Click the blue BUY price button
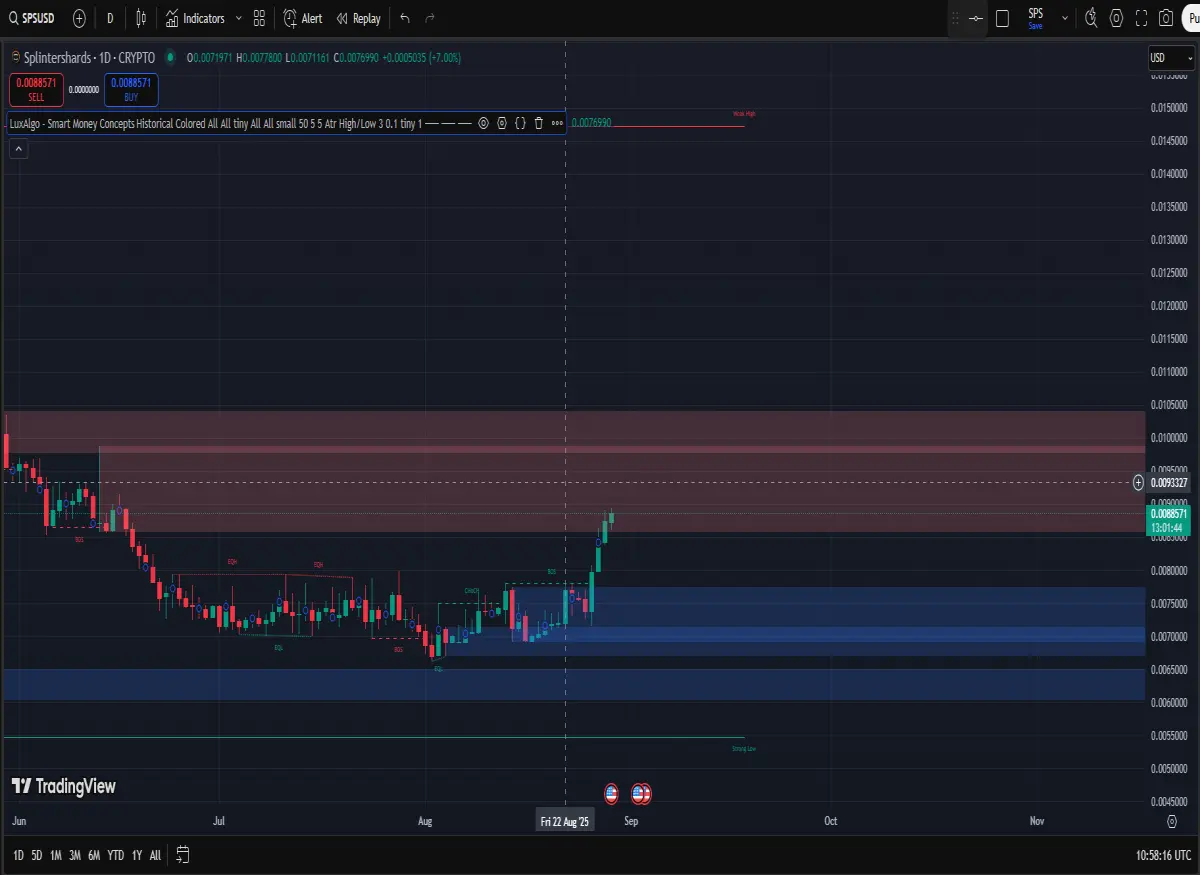This screenshot has height=875, width=1200. point(131,90)
